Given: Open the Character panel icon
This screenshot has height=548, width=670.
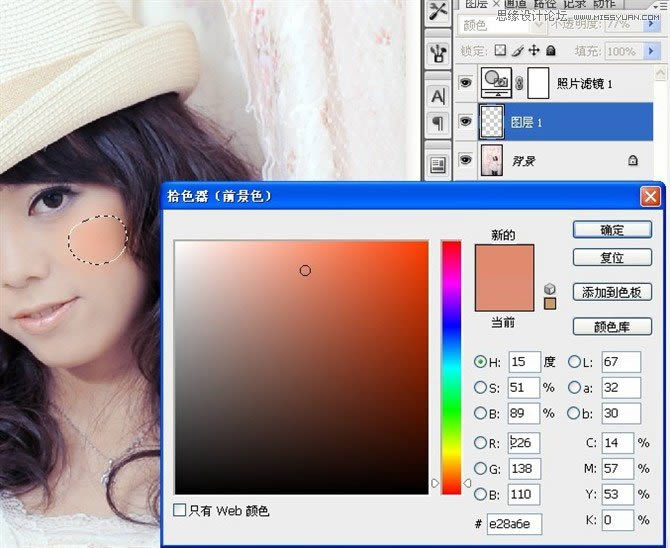Looking at the screenshot, I should tap(437, 96).
